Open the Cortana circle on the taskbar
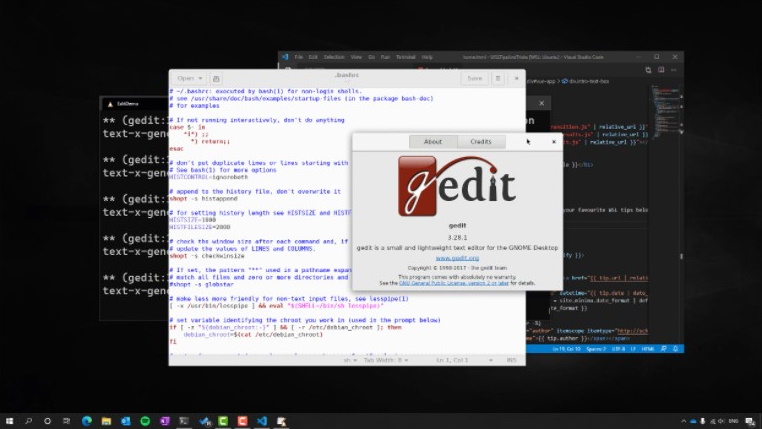 46,421
